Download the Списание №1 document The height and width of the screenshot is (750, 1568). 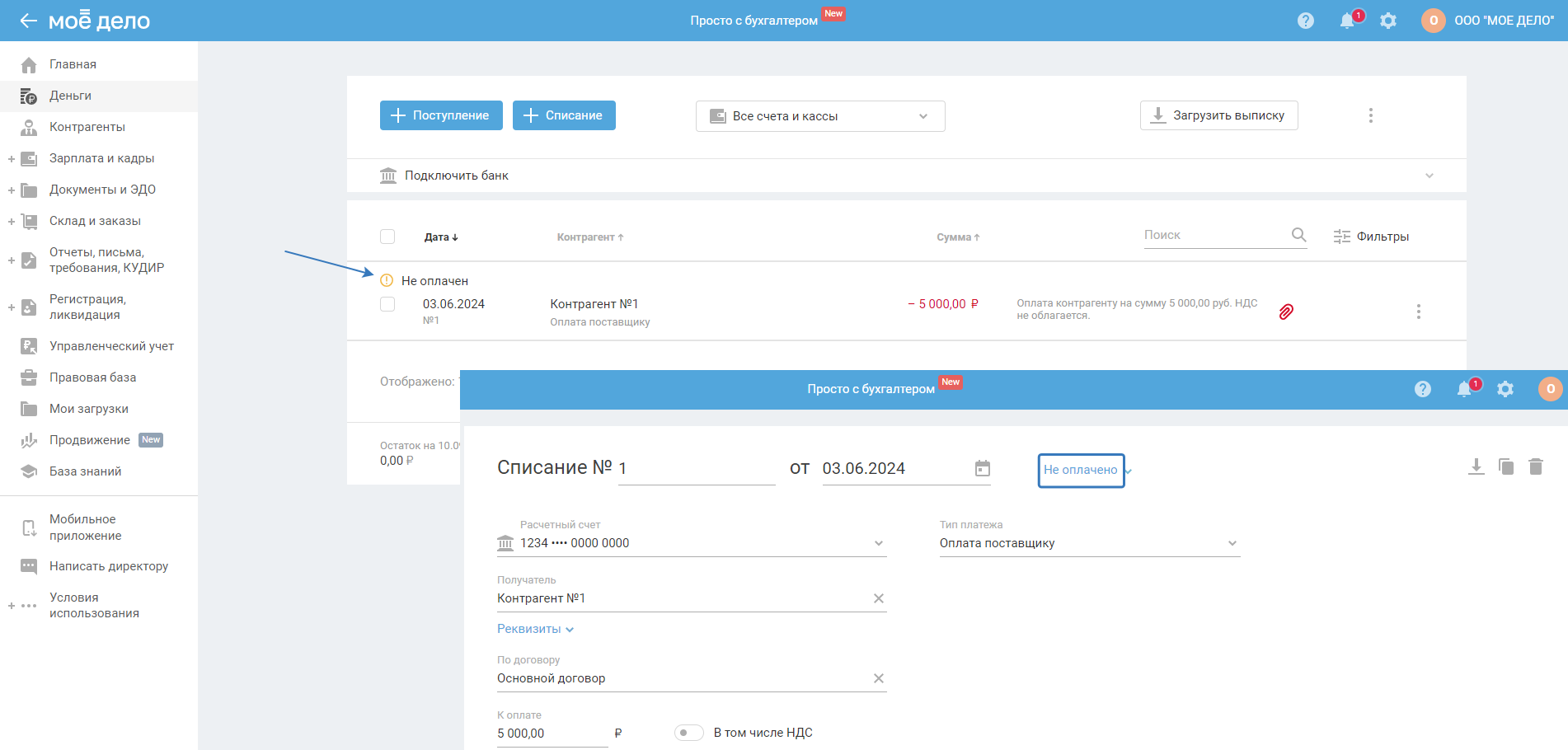click(x=1476, y=466)
